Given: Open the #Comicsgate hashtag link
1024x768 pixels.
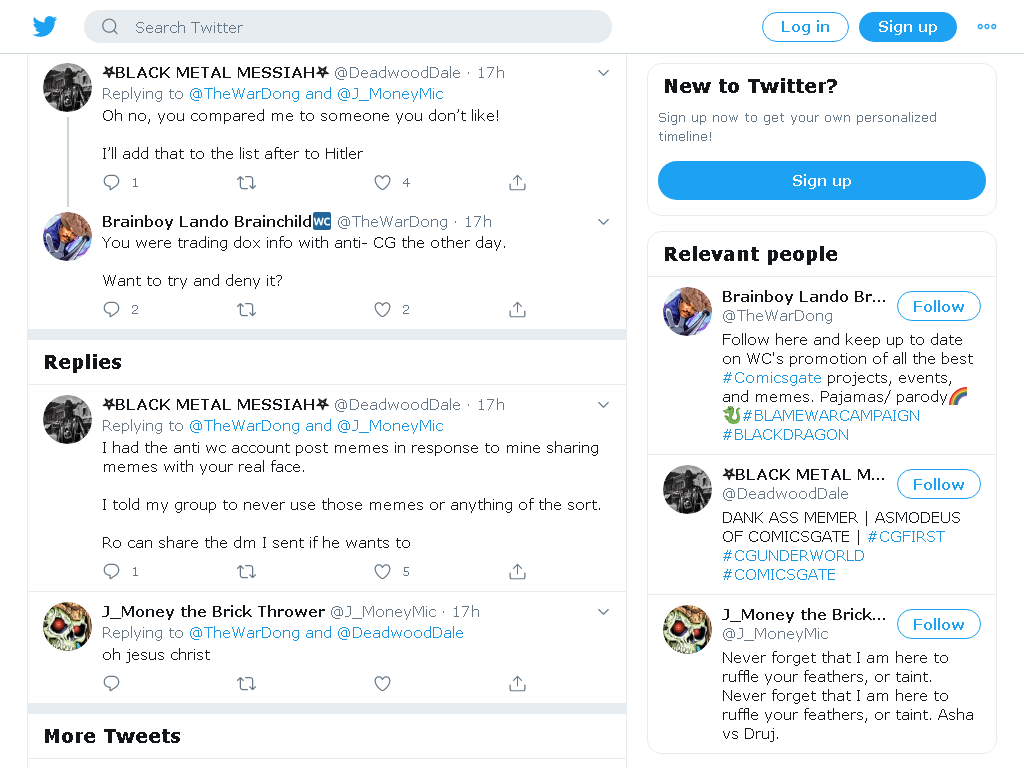Looking at the screenshot, I should point(771,377).
